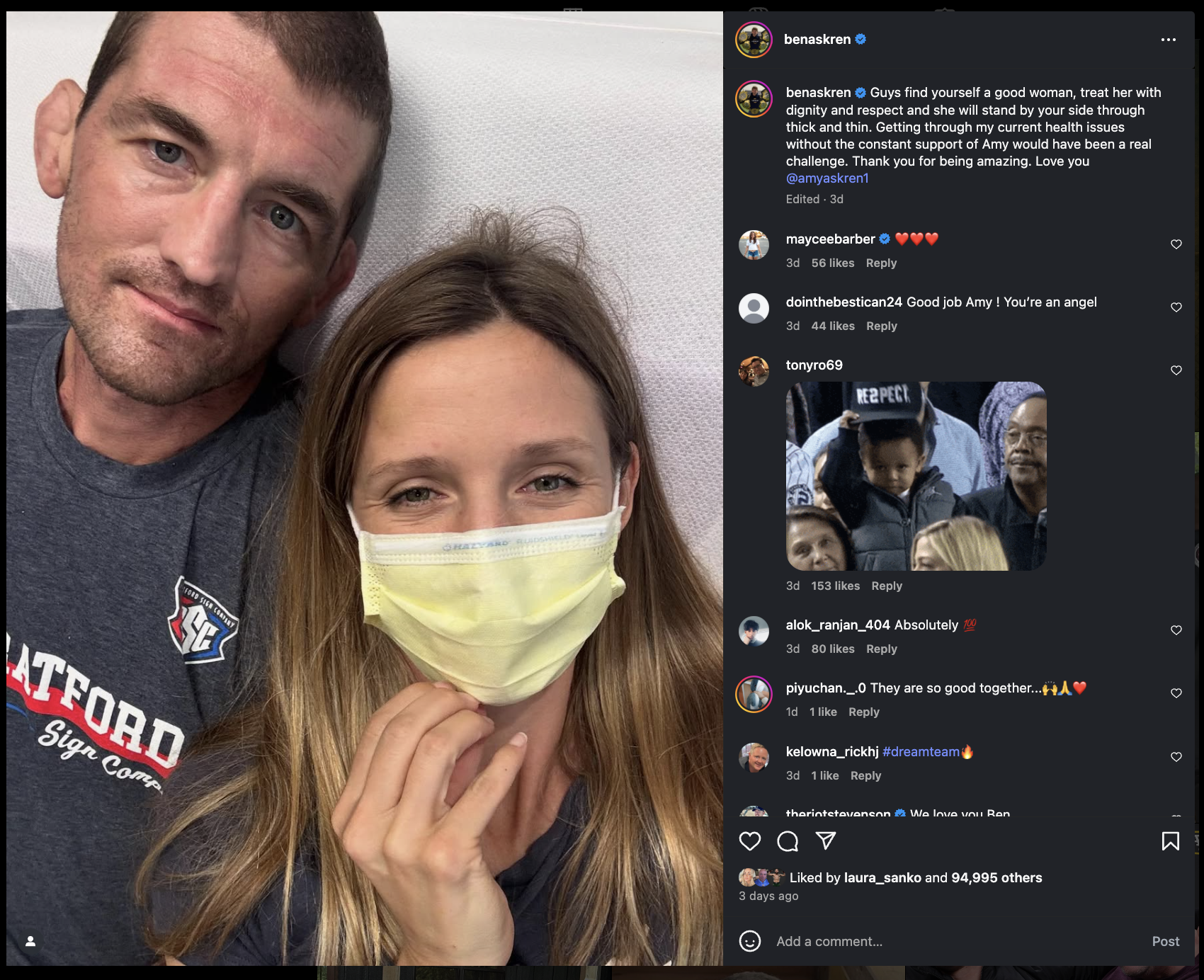Image resolution: width=1204 pixels, height=980 pixels.
Task: Like kelowna_rickhj's comment heart
Action: click(x=1176, y=757)
